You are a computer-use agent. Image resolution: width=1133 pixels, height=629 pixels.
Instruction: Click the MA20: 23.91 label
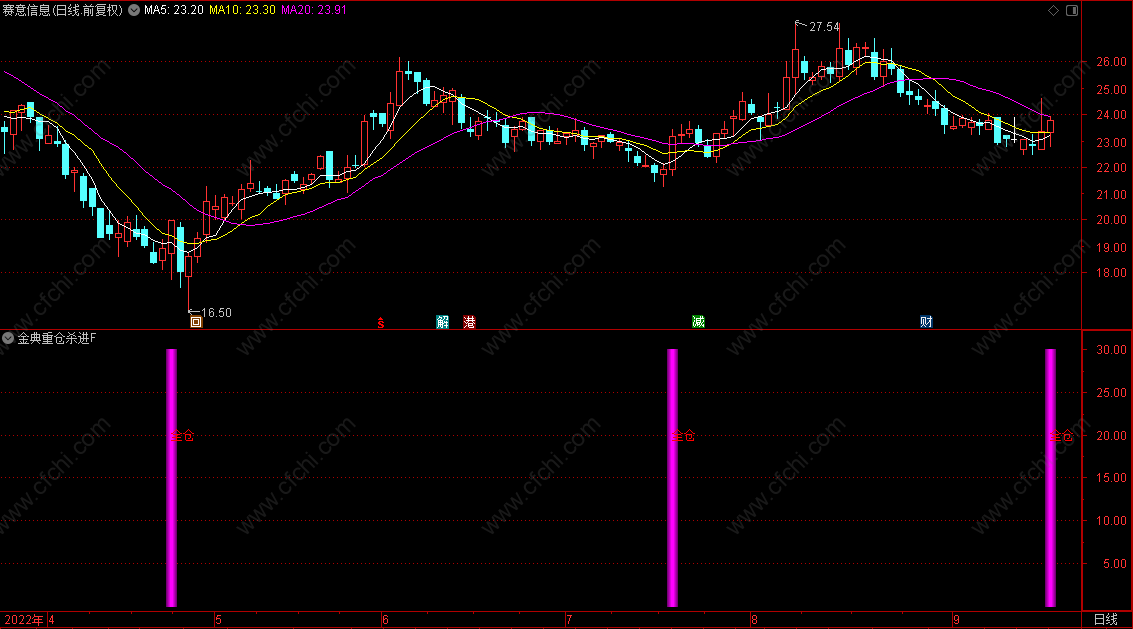pyautogui.click(x=314, y=10)
